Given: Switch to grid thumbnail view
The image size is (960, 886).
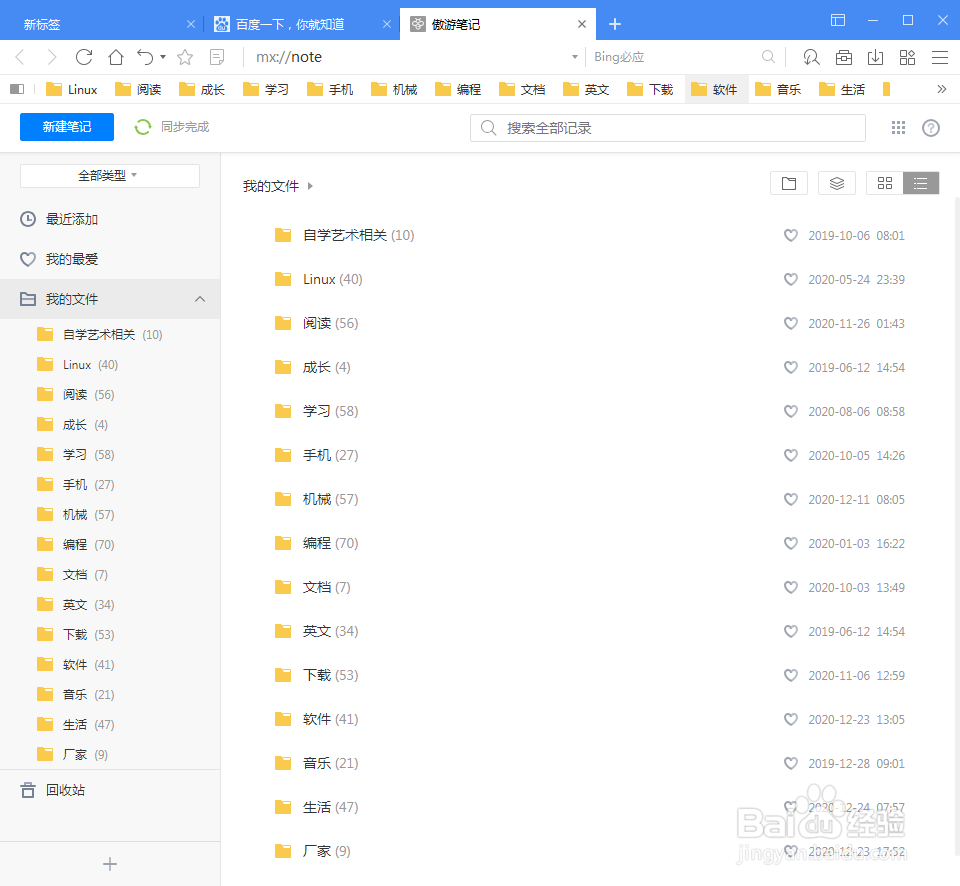Looking at the screenshot, I should coord(885,183).
